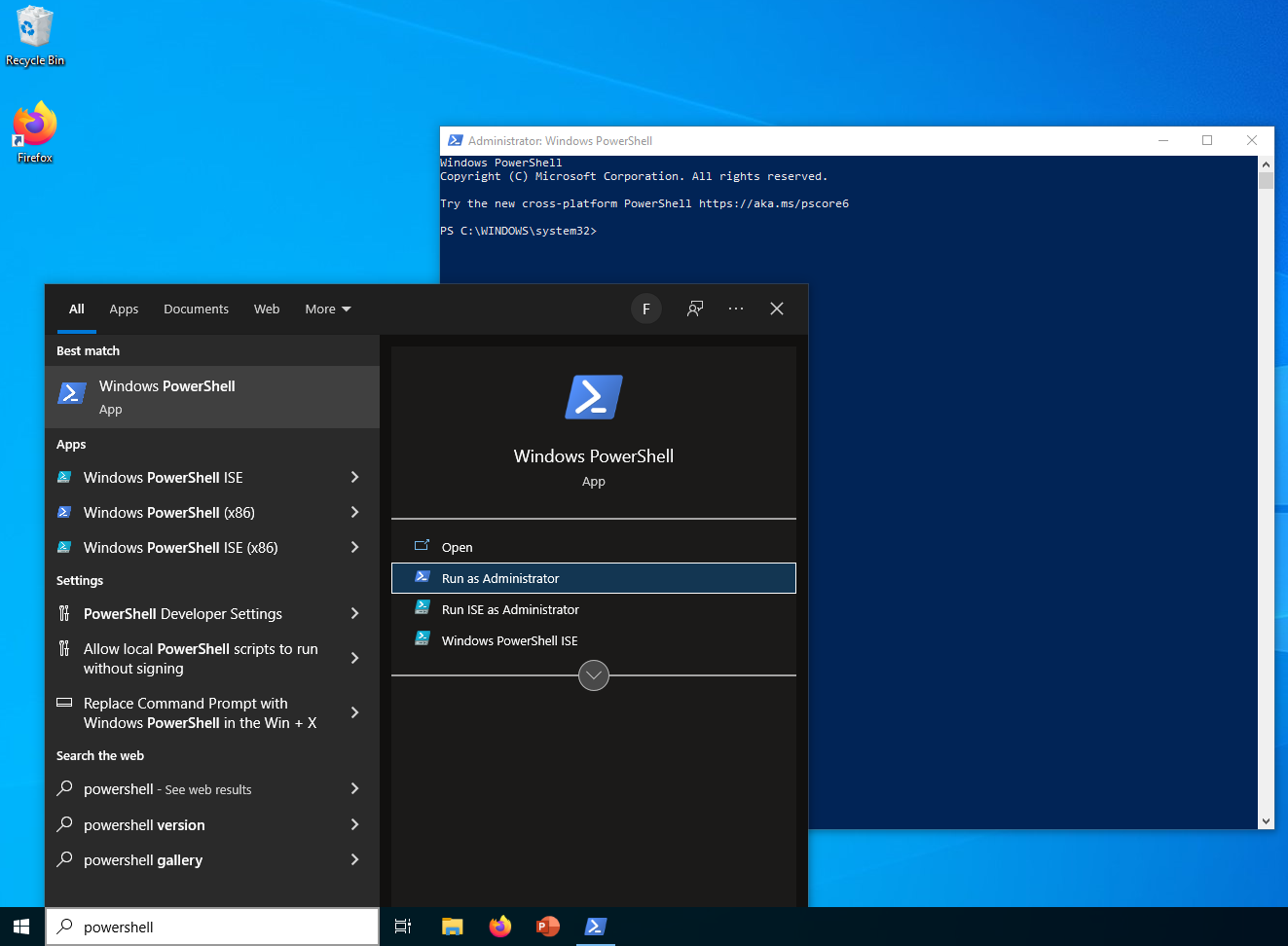Expand arrow for Allow local scripts setting
1288x946 pixels.
355,658
